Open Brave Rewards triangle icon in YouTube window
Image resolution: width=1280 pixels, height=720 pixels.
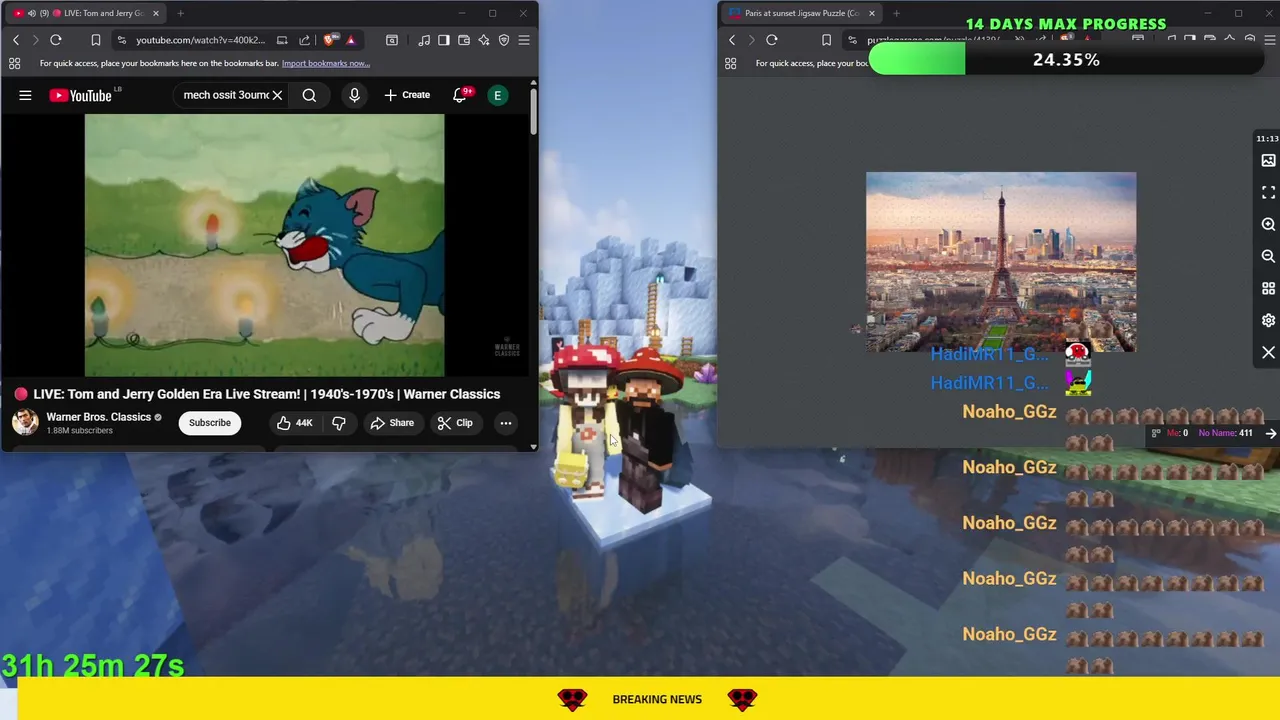point(350,40)
